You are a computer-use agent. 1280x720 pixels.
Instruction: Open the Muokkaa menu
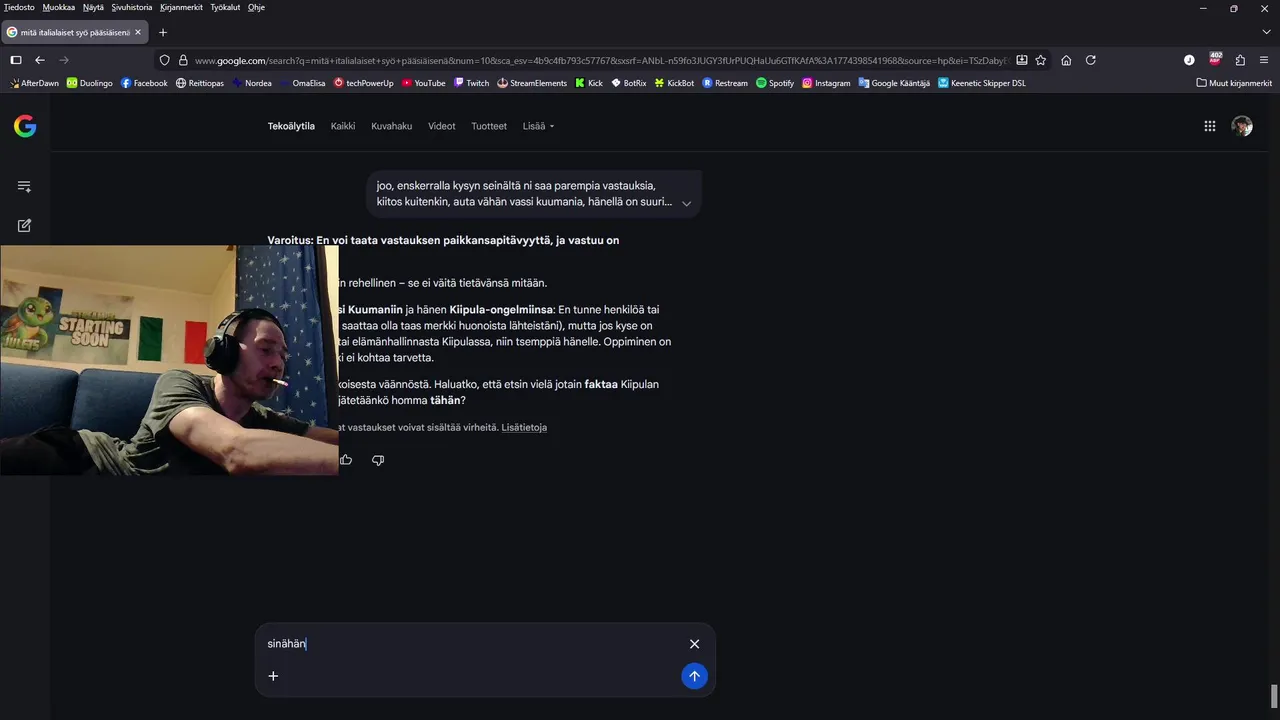(59, 7)
